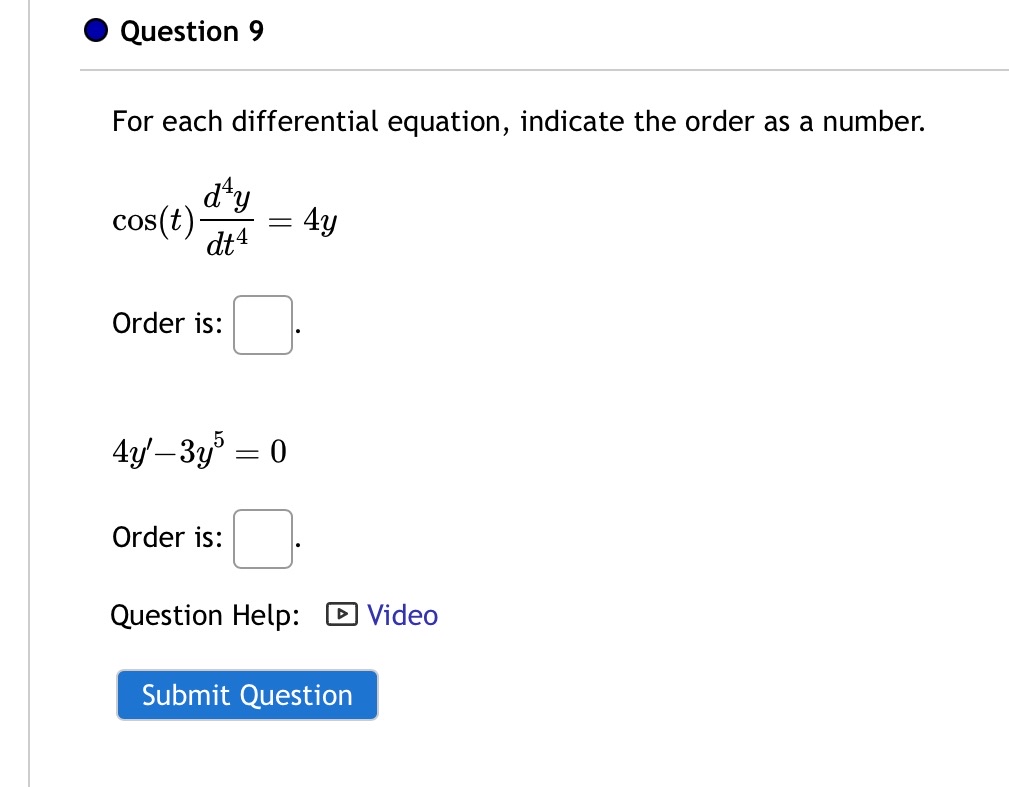Click the equation 4y' minus 3y^5 equals 0
Image resolution: width=1009 pixels, height=787 pixels.
[x=197, y=450]
